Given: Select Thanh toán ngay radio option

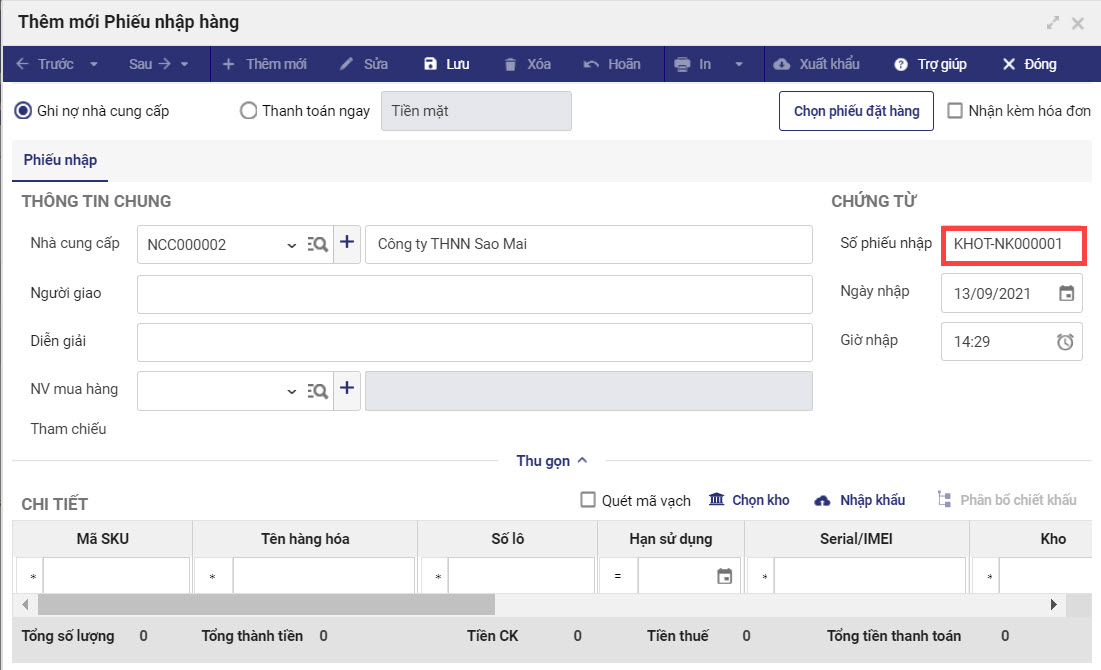Looking at the screenshot, I should click(249, 111).
